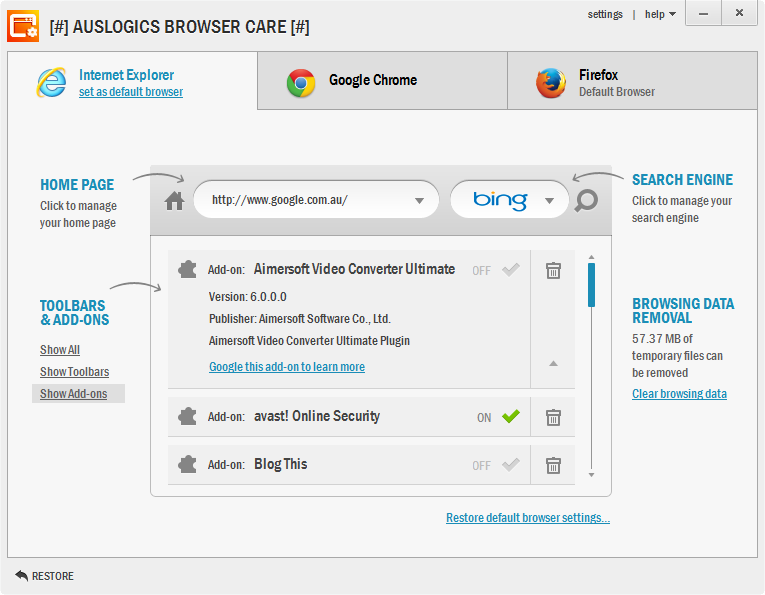This screenshot has width=765, height=595.
Task: Switch to the Internet Explorer tab
Action: point(132,81)
